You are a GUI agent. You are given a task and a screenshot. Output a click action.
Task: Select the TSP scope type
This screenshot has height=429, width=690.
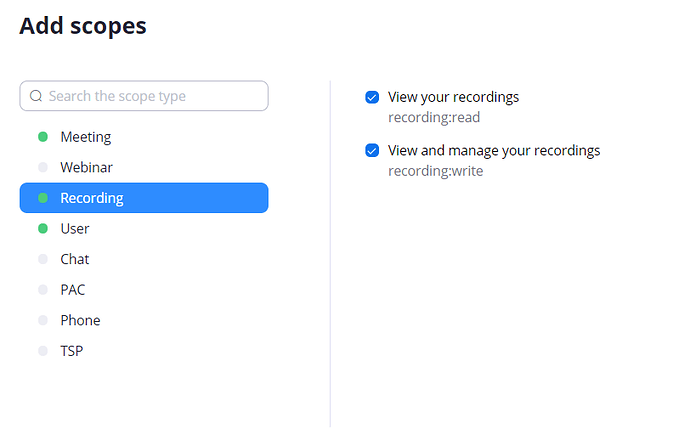(72, 351)
